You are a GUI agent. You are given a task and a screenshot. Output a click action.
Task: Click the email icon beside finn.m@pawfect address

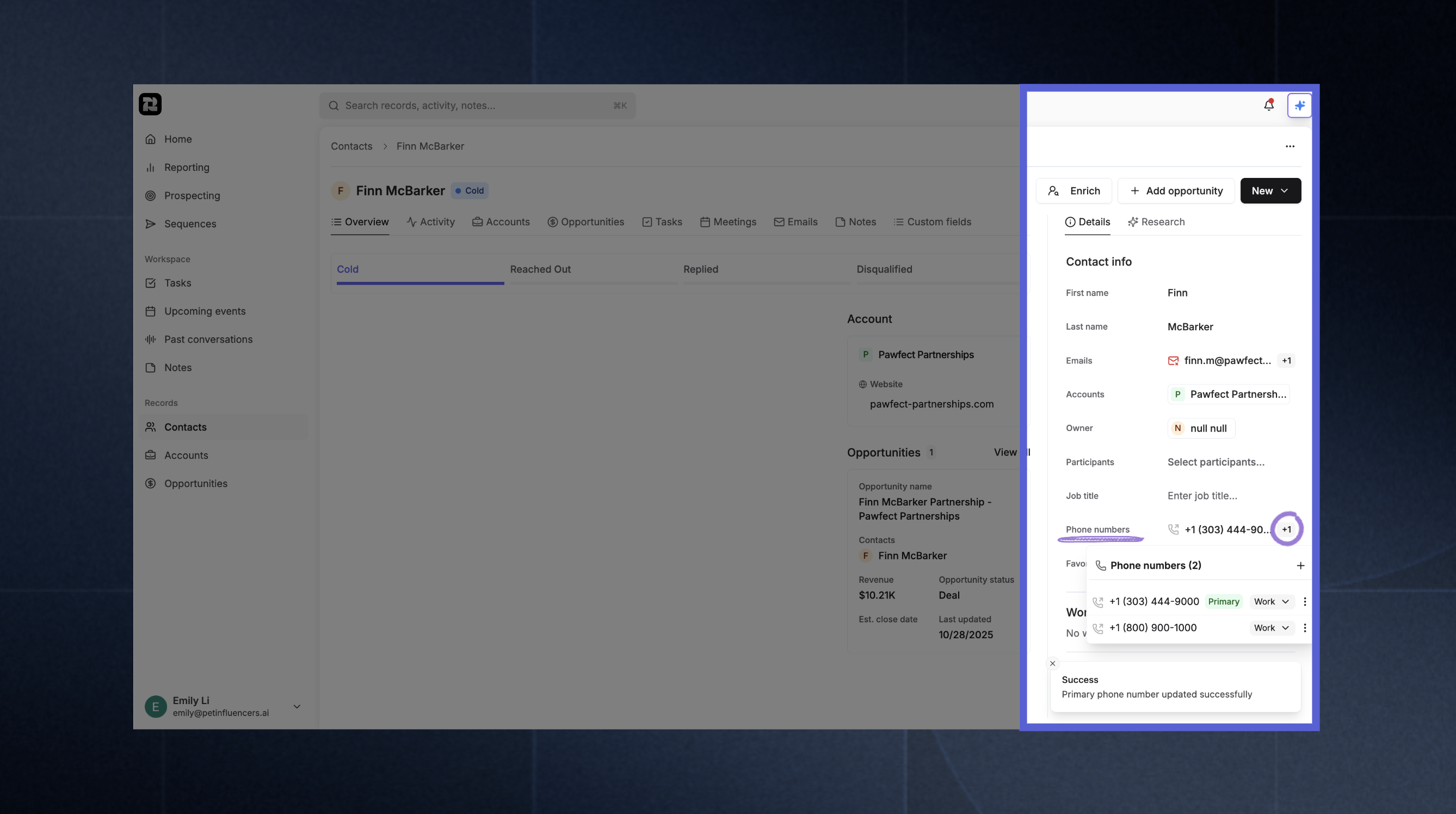click(x=1173, y=360)
